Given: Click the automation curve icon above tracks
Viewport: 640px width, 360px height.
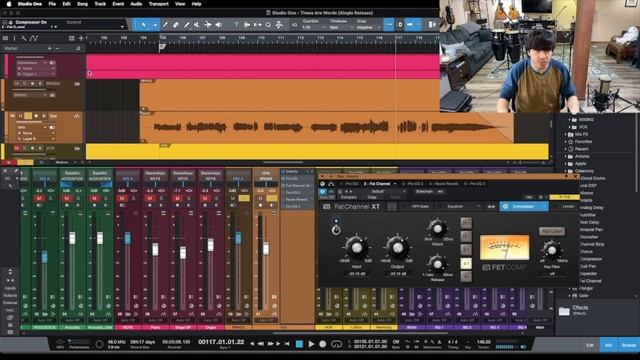Looking at the screenshot, I should click(34, 38).
